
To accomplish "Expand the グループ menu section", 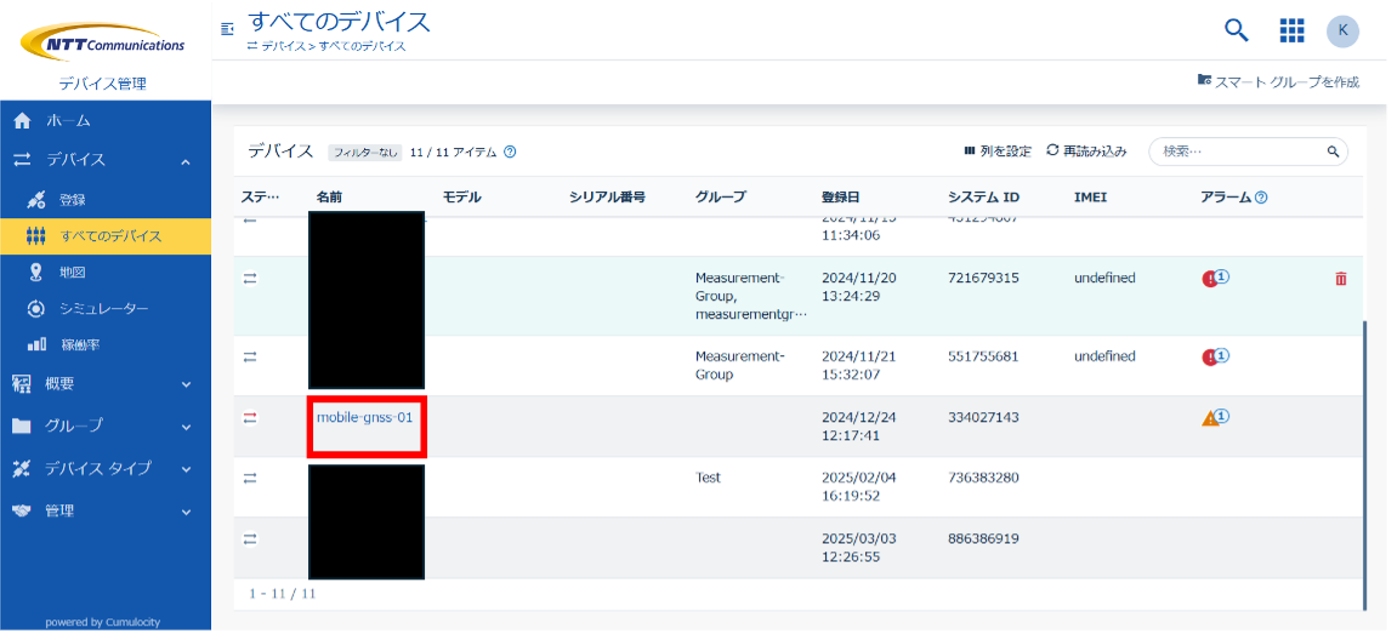I will point(186,427).
